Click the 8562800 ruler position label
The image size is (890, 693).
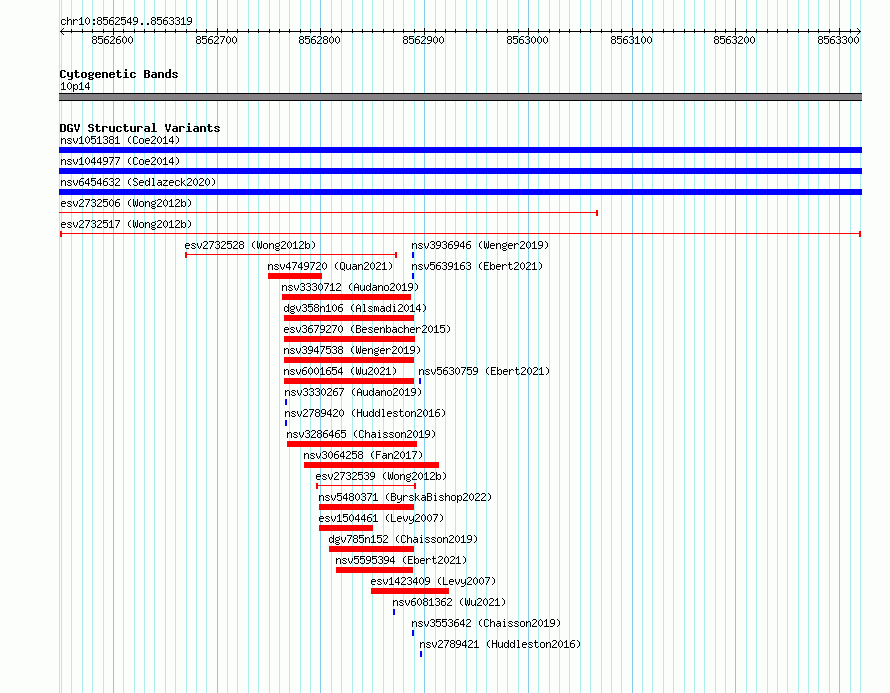(320, 40)
